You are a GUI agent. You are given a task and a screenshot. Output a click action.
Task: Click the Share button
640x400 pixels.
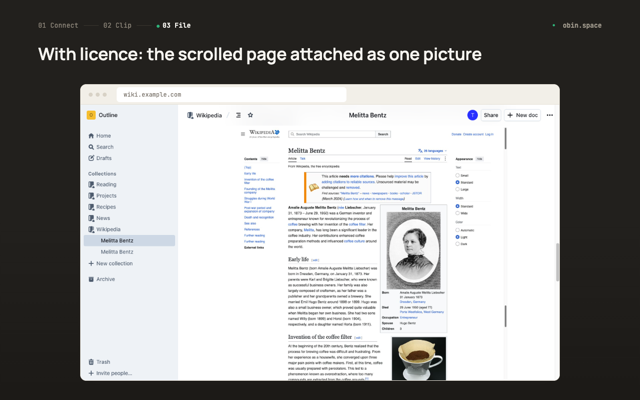(x=491, y=115)
